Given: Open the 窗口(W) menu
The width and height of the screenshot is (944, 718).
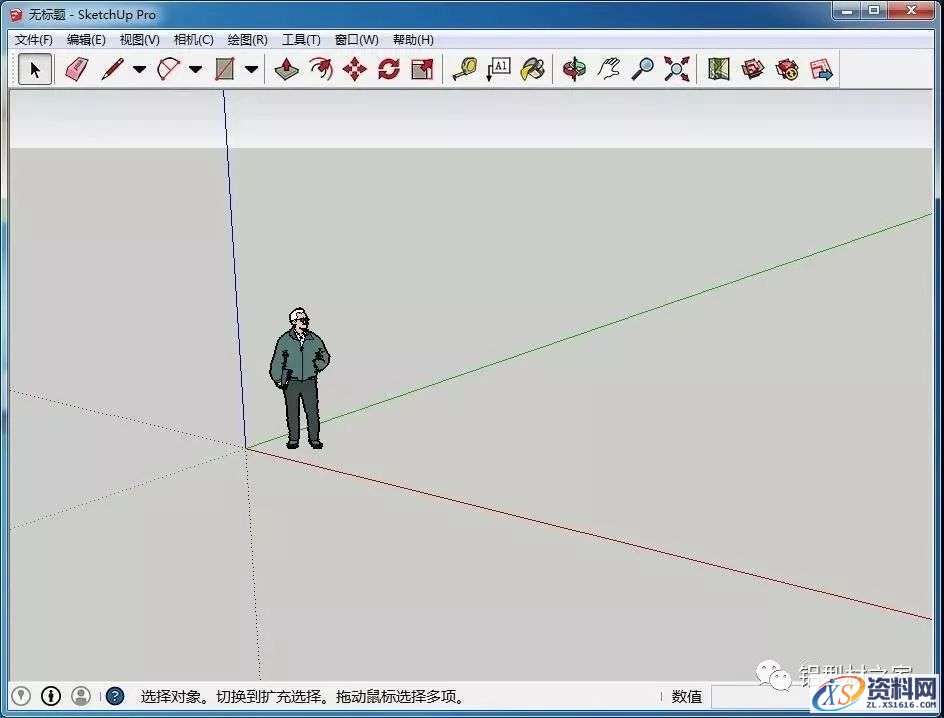Looking at the screenshot, I should (x=355, y=40).
